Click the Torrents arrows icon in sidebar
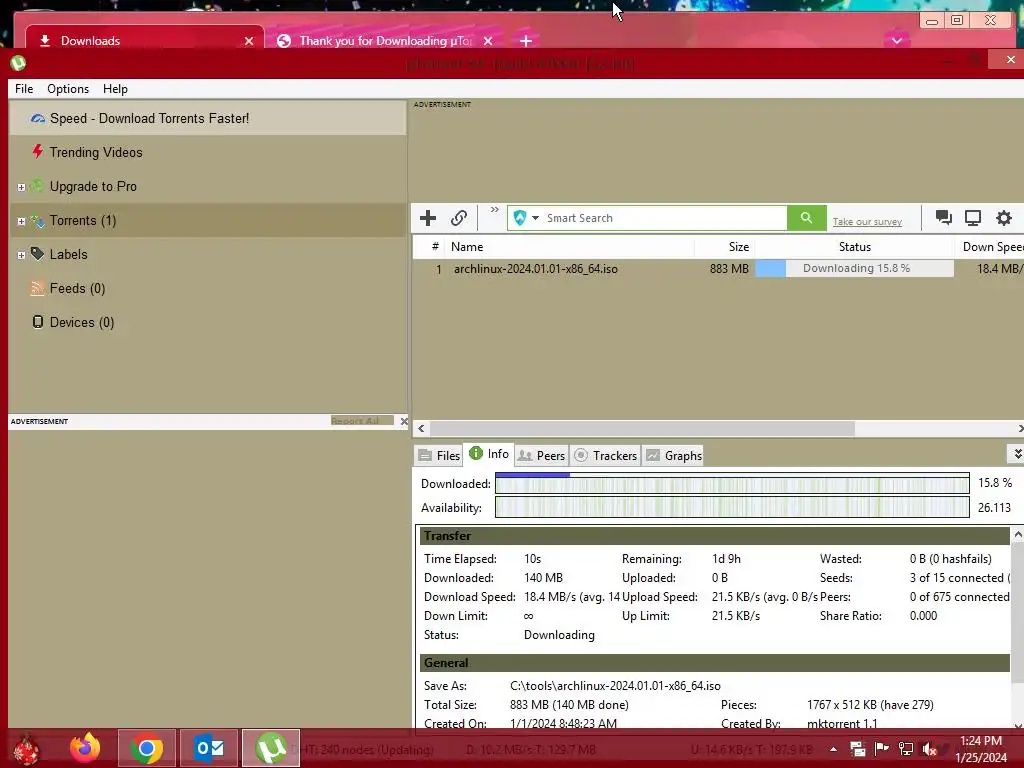This screenshot has height=768, width=1024. pos(38,221)
